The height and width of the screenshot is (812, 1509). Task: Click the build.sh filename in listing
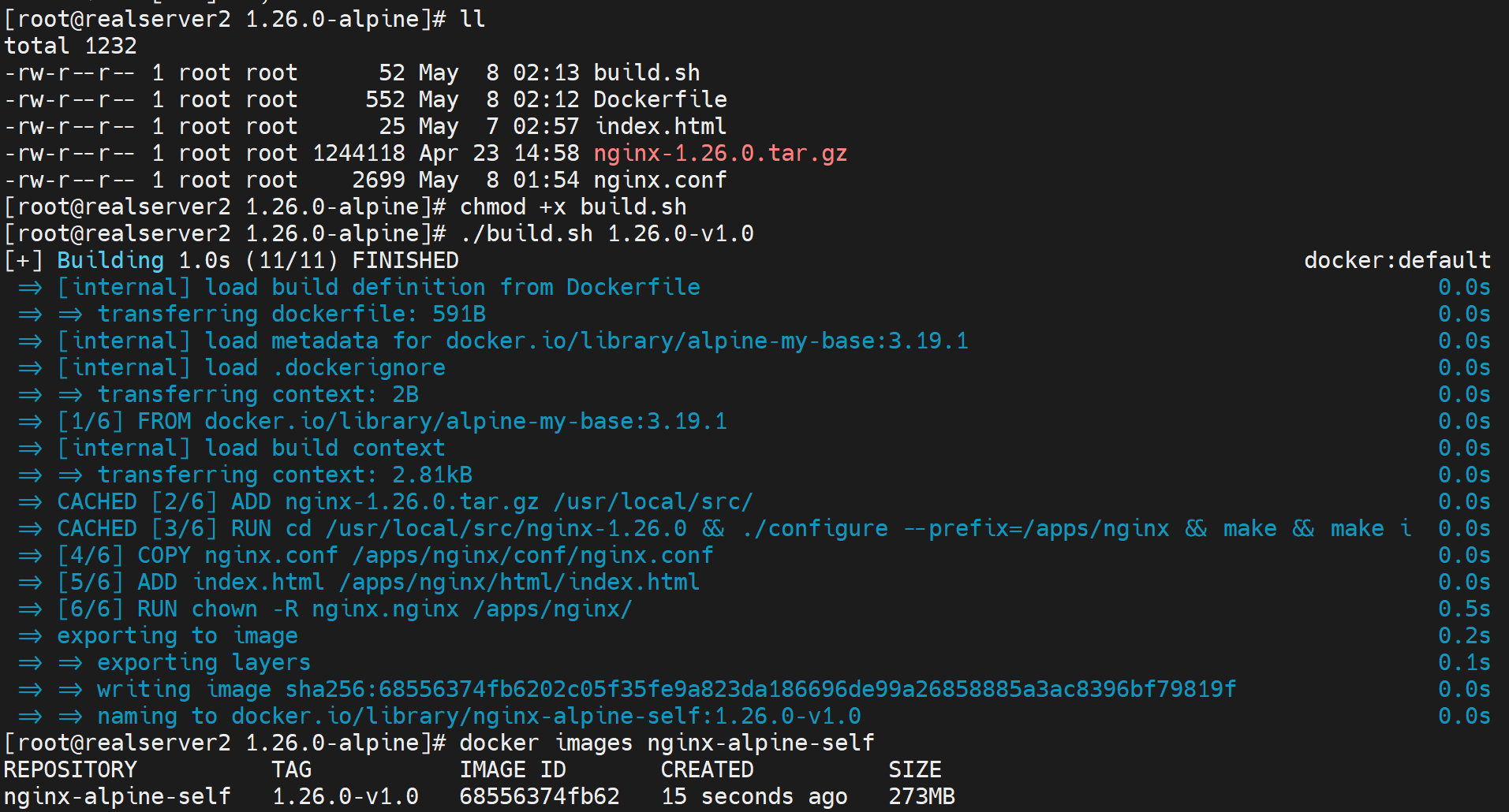coord(646,73)
